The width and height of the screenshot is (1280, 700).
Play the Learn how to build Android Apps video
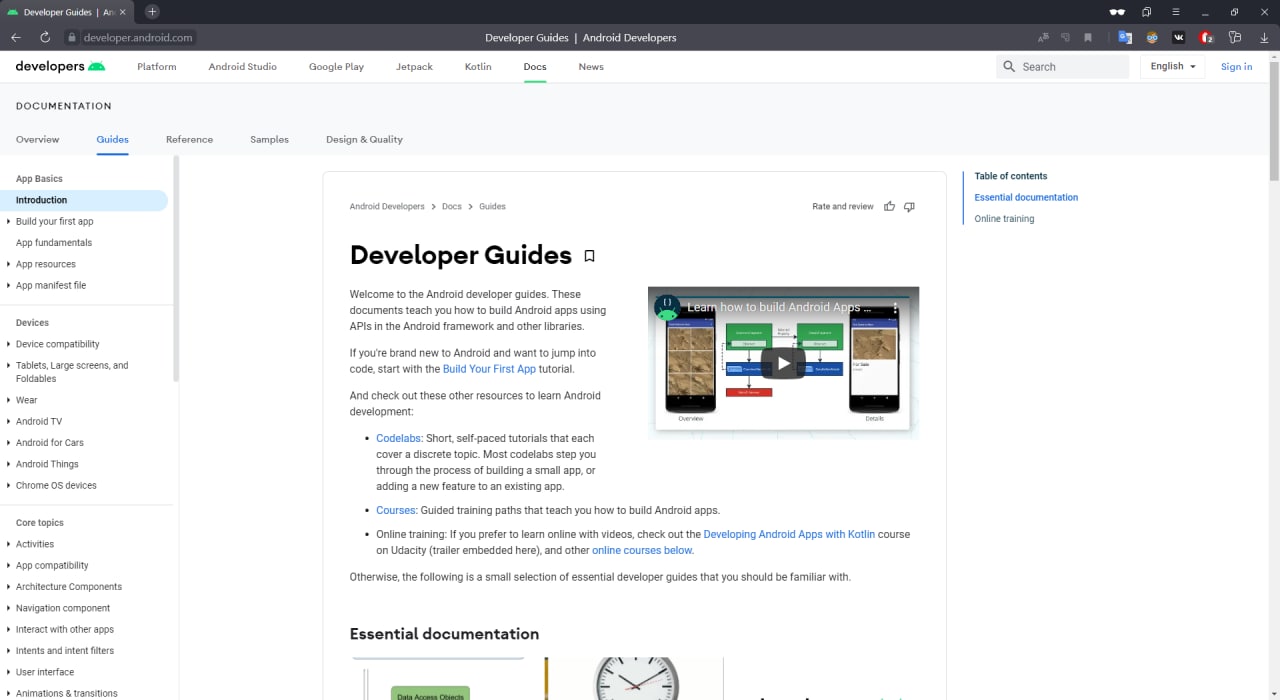(783, 363)
